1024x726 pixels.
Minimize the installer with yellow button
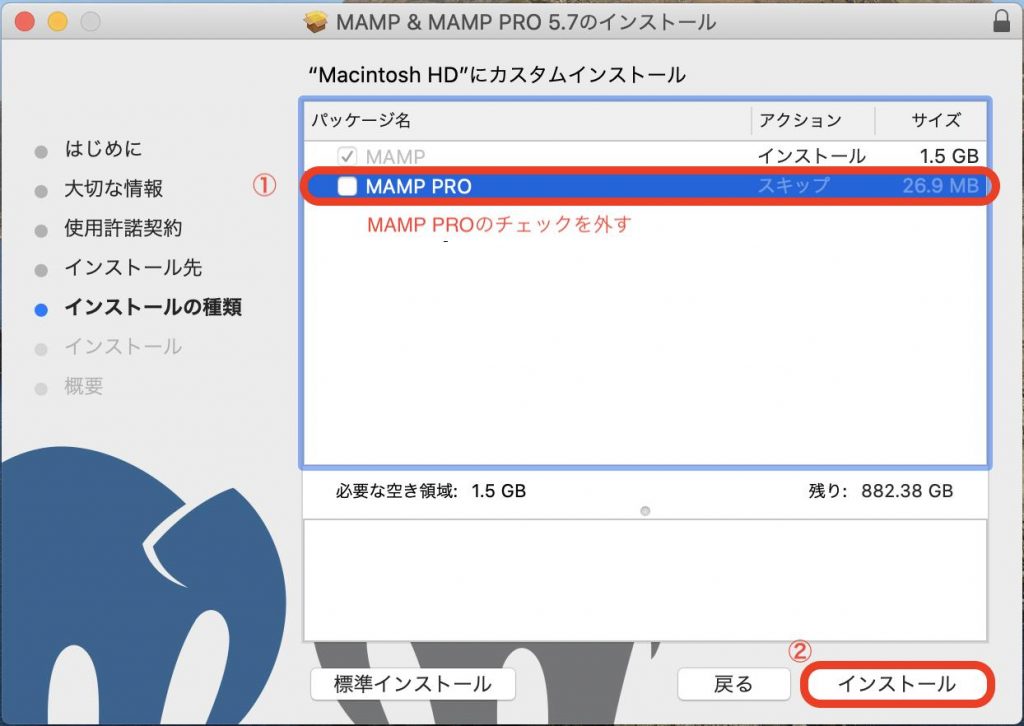[x=57, y=22]
